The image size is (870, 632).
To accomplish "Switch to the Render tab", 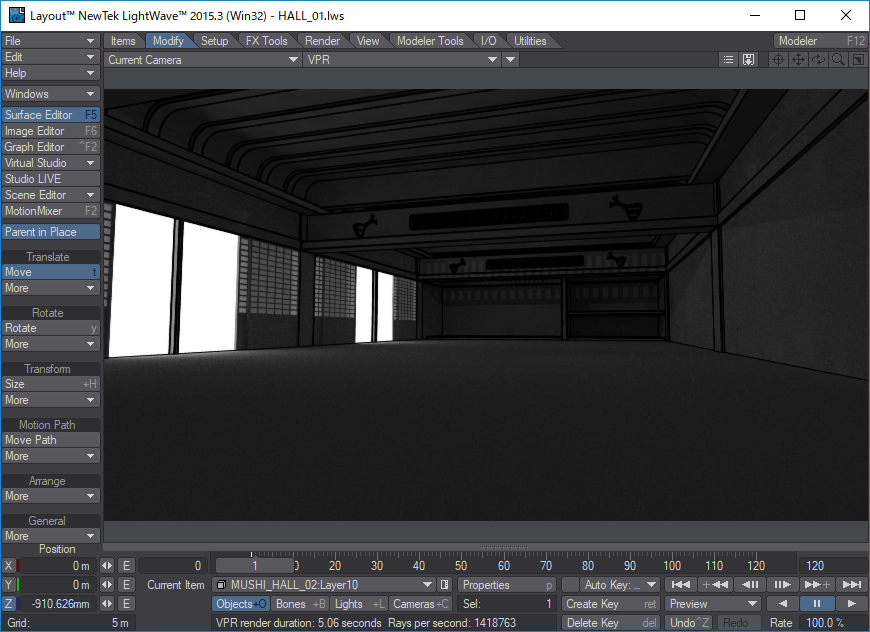I will click(322, 41).
